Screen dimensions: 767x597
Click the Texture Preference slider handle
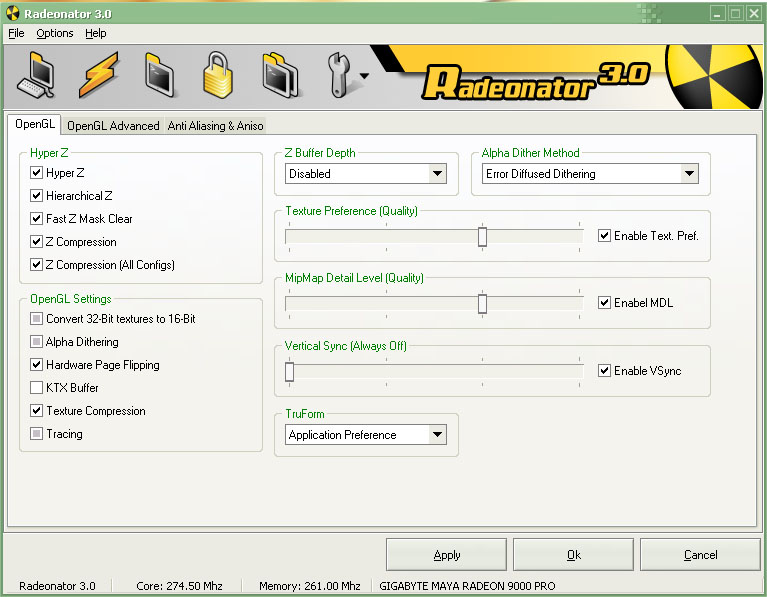482,236
